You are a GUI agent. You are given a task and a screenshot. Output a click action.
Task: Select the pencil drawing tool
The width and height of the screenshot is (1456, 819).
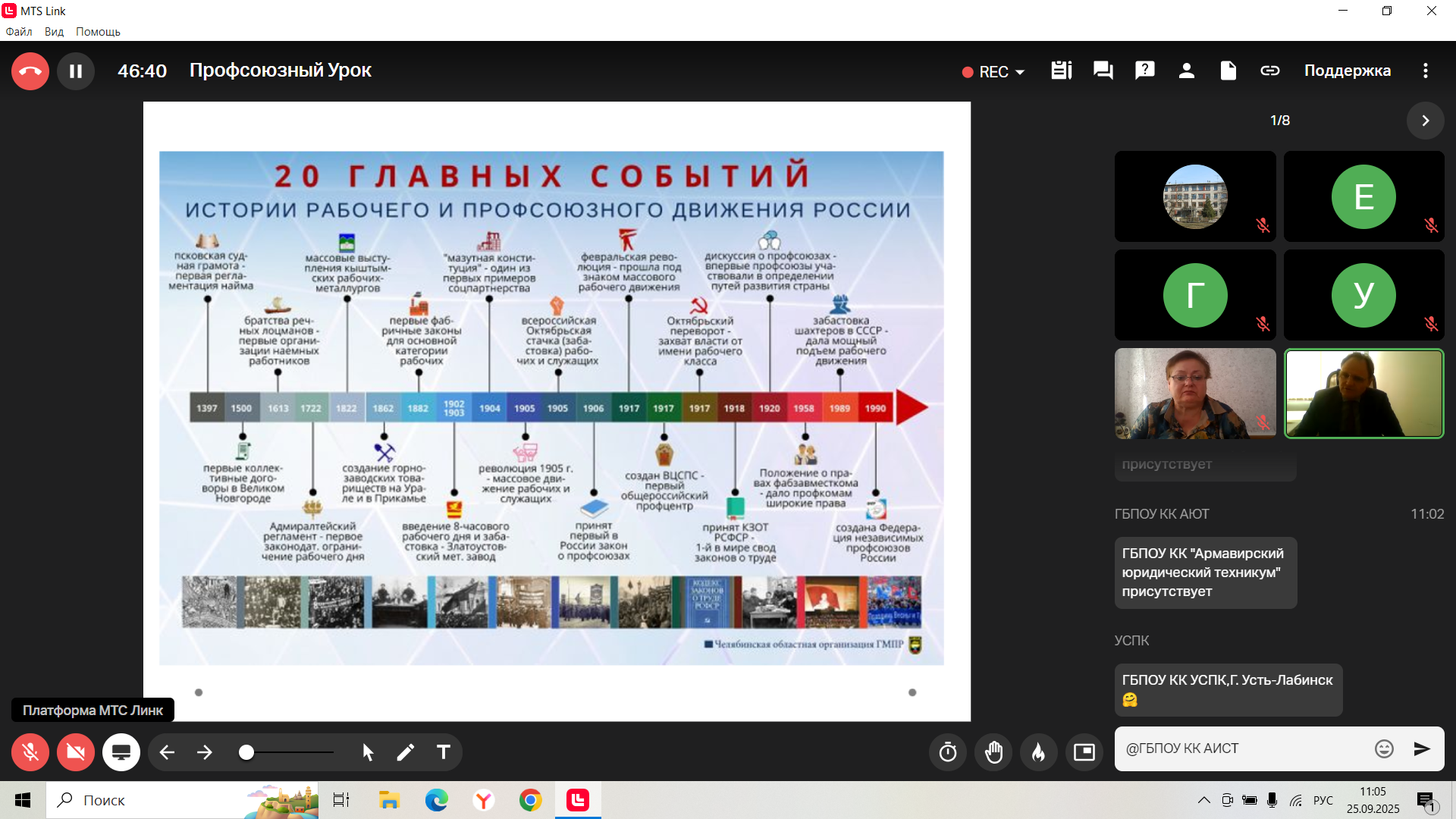(406, 752)
